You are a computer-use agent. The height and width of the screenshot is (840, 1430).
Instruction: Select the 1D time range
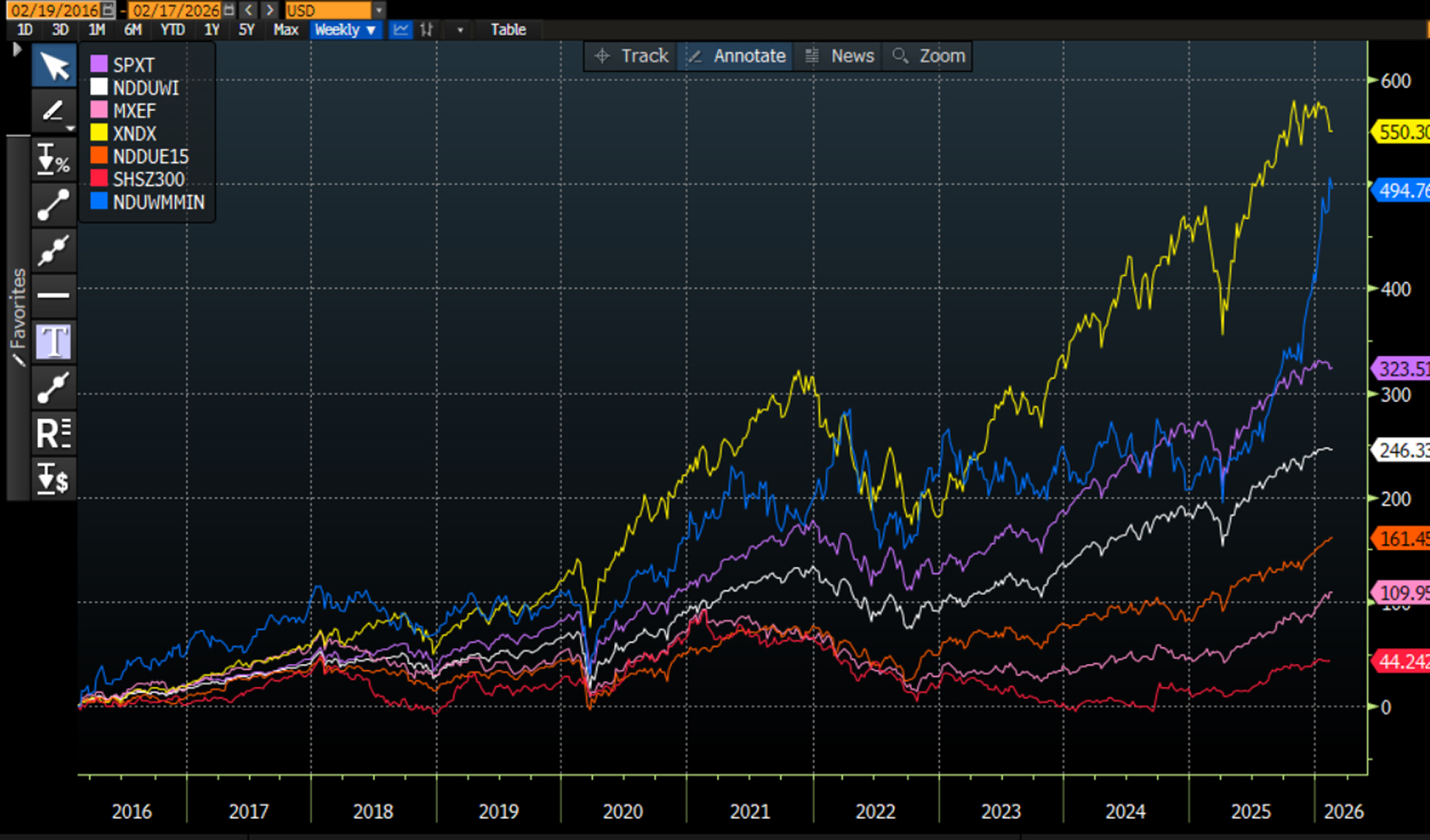(25, 30)
